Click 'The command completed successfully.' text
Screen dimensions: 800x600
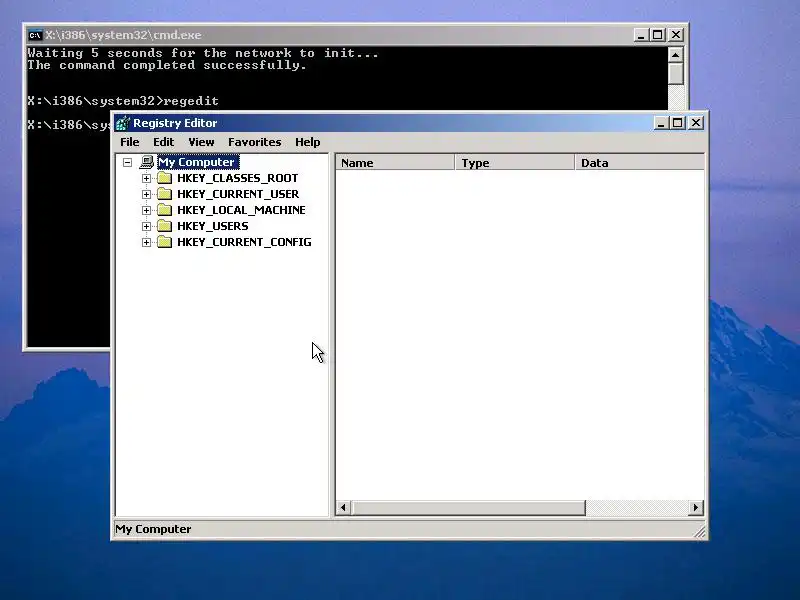click(x=167, y=65)
